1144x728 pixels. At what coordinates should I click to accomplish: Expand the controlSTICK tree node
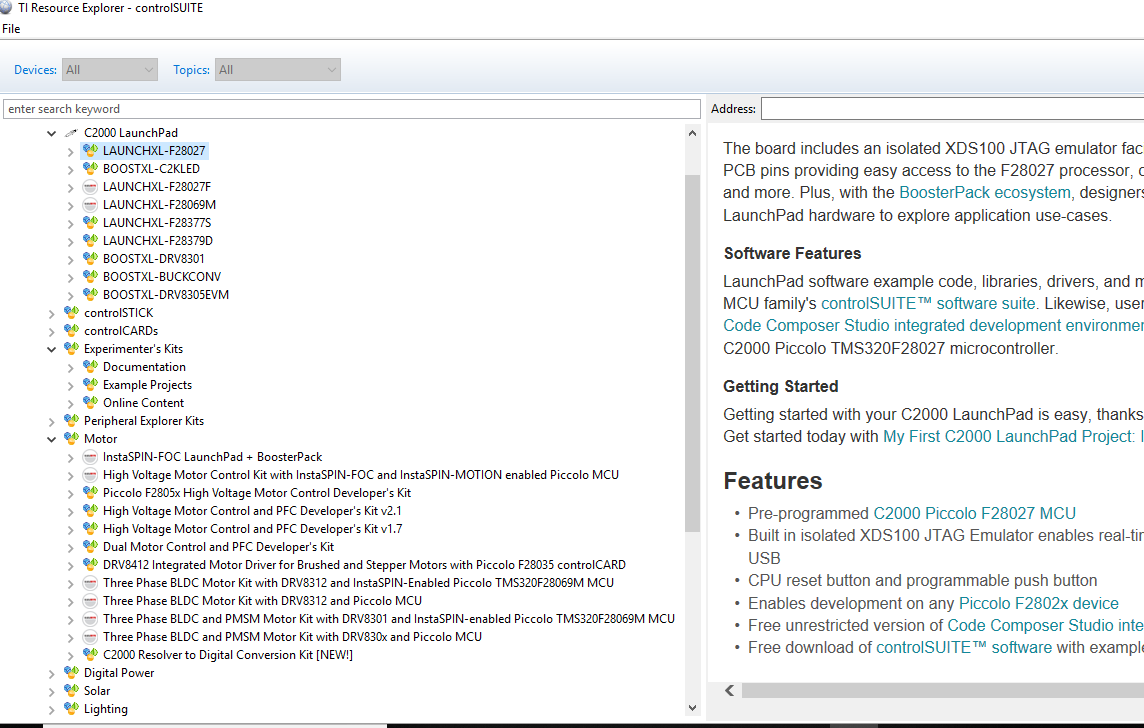click(x=51, y=314)
